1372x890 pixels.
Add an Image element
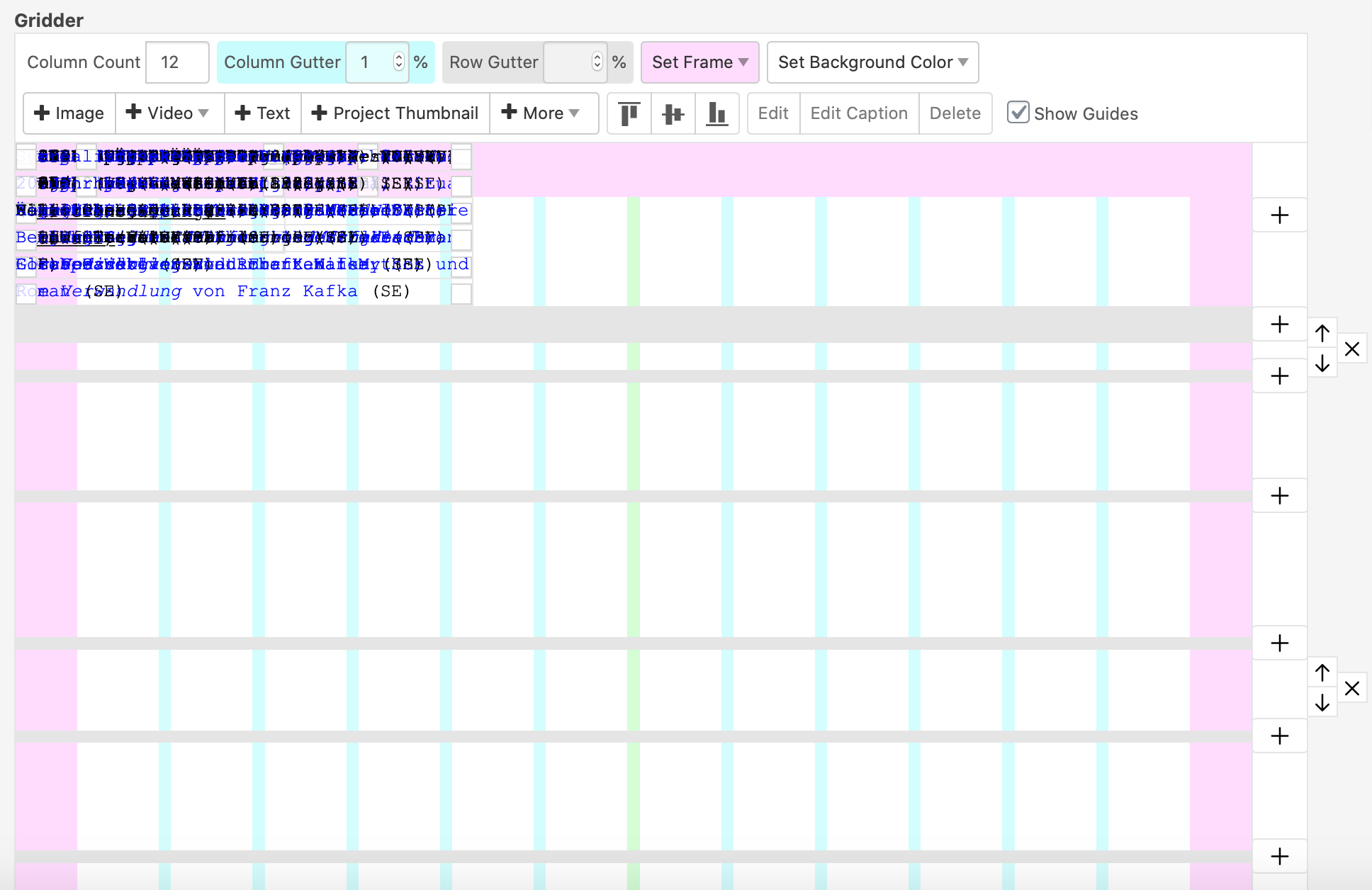(69, 113)
